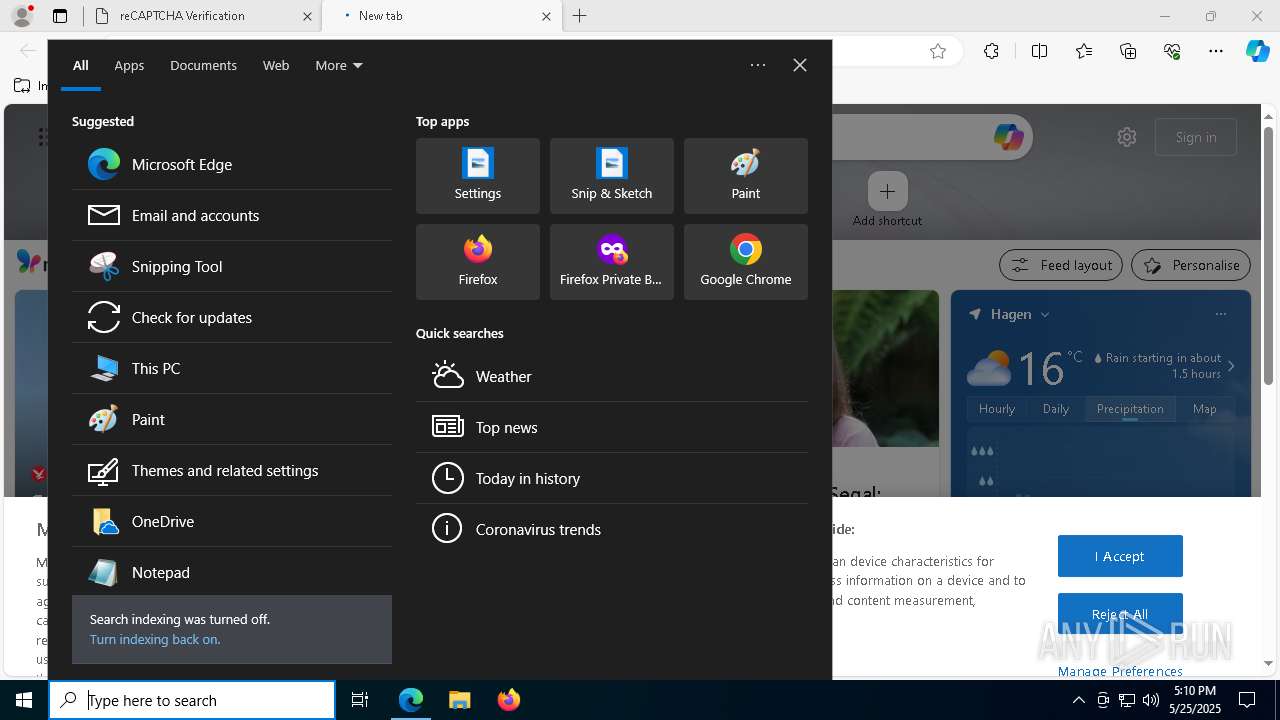This screenshot has height=720, width=1280.
Task: Switch to reCAPTCHA Verification tab in Edge
Action: [201, 16]
